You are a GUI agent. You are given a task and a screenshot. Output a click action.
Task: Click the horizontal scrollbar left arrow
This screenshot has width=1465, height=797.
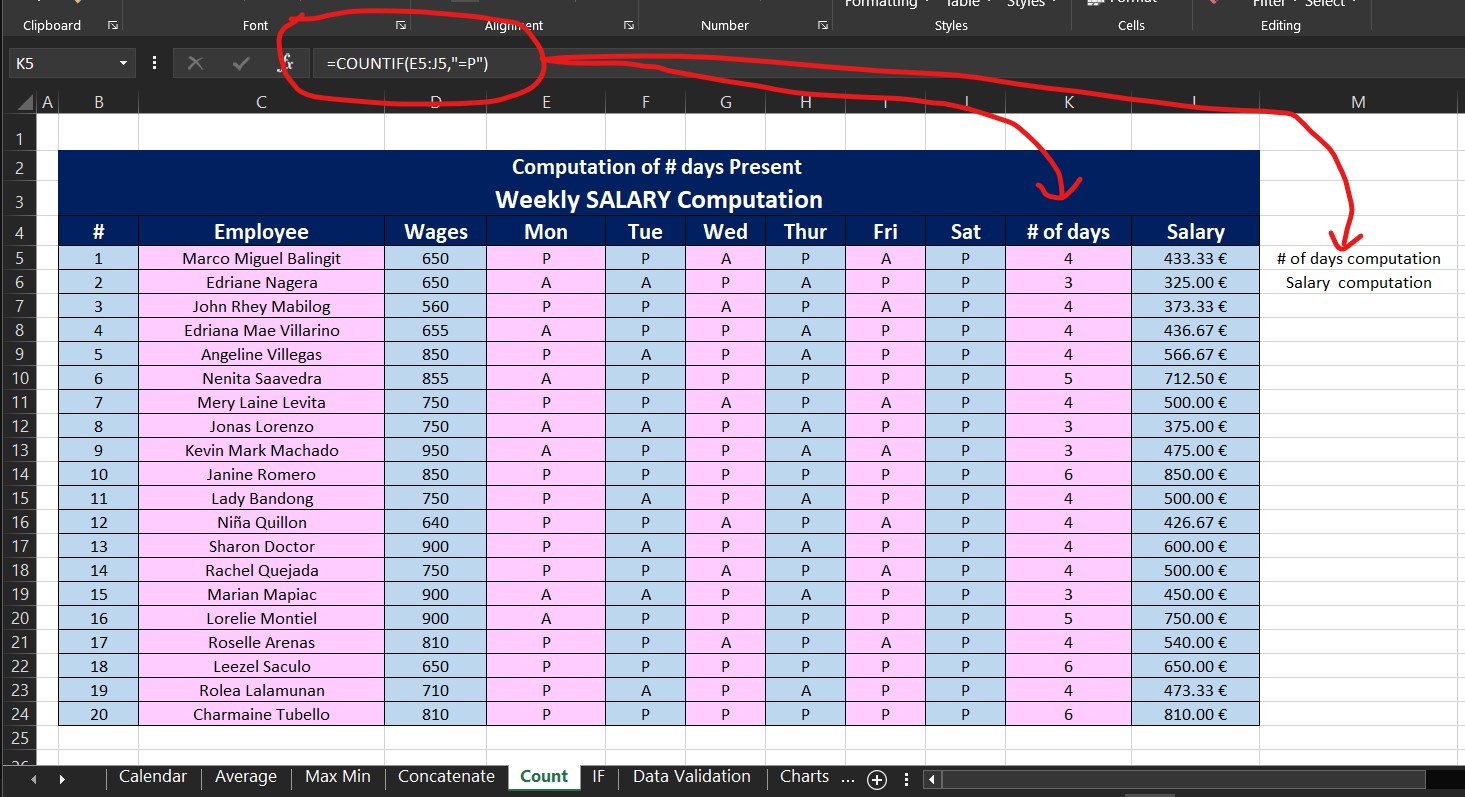pyautogui.click(x=931, y=779)
